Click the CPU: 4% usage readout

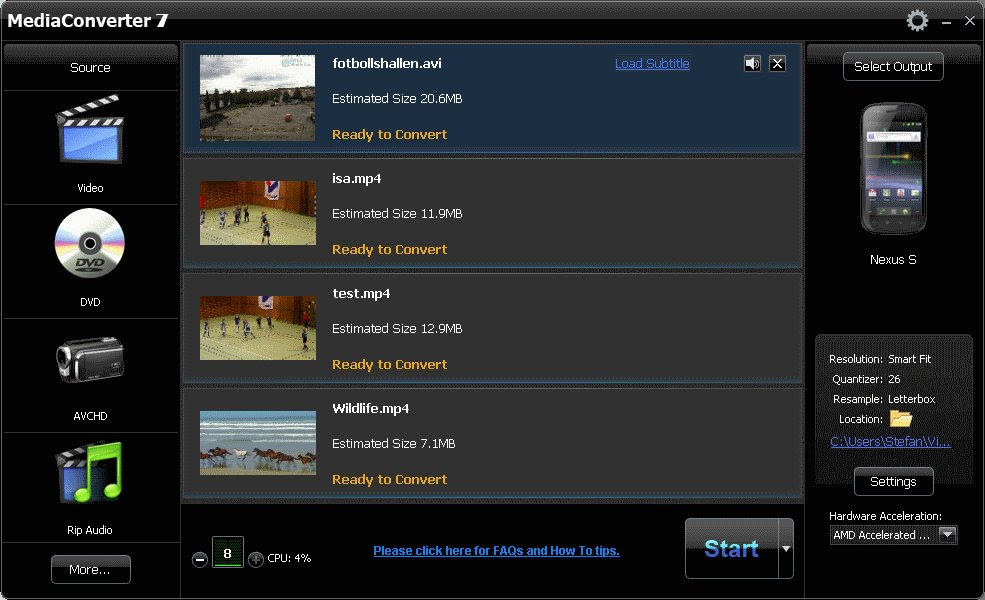[289, 558]
